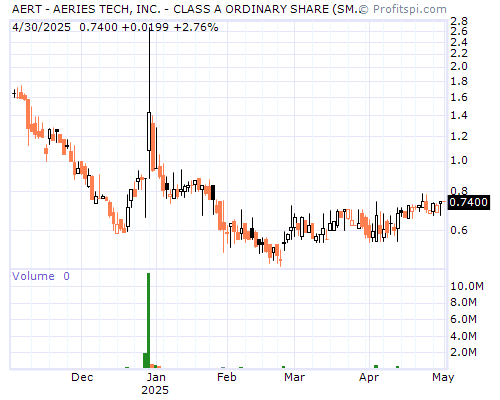Screen dimensions: 500x400
Task: Click the +2.76% change value
Action: [196, 27]
